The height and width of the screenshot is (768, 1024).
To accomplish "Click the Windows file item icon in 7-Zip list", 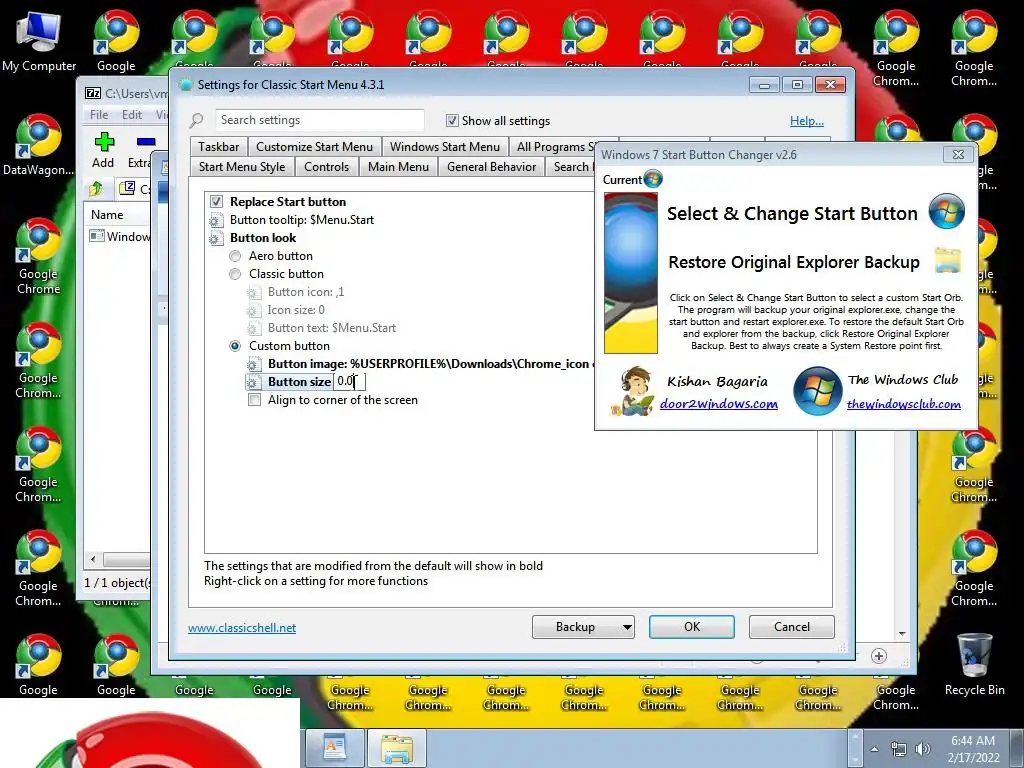I will coord(97,236).
